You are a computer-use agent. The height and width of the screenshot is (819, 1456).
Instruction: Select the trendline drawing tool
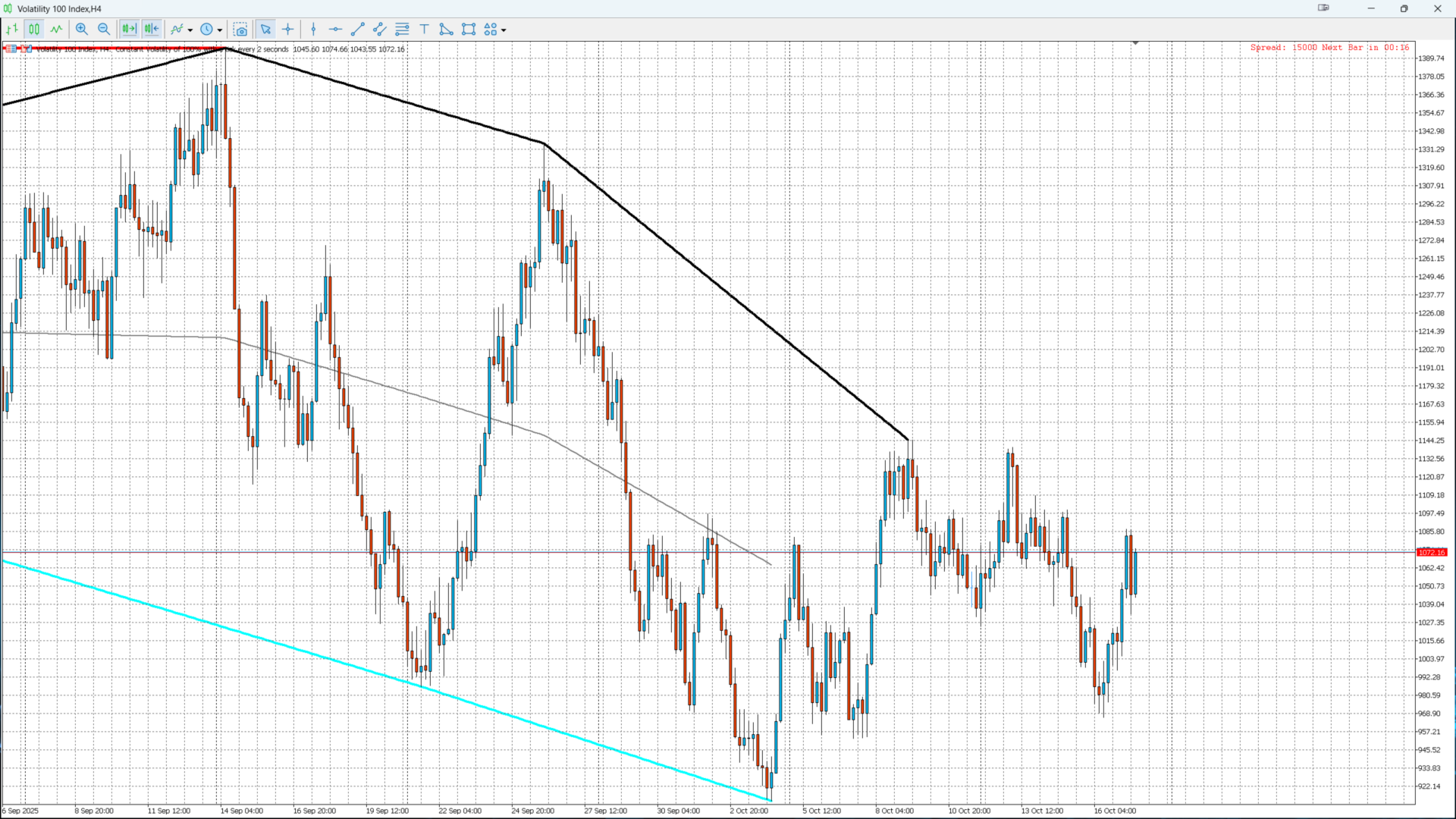[x=358, y=30]
